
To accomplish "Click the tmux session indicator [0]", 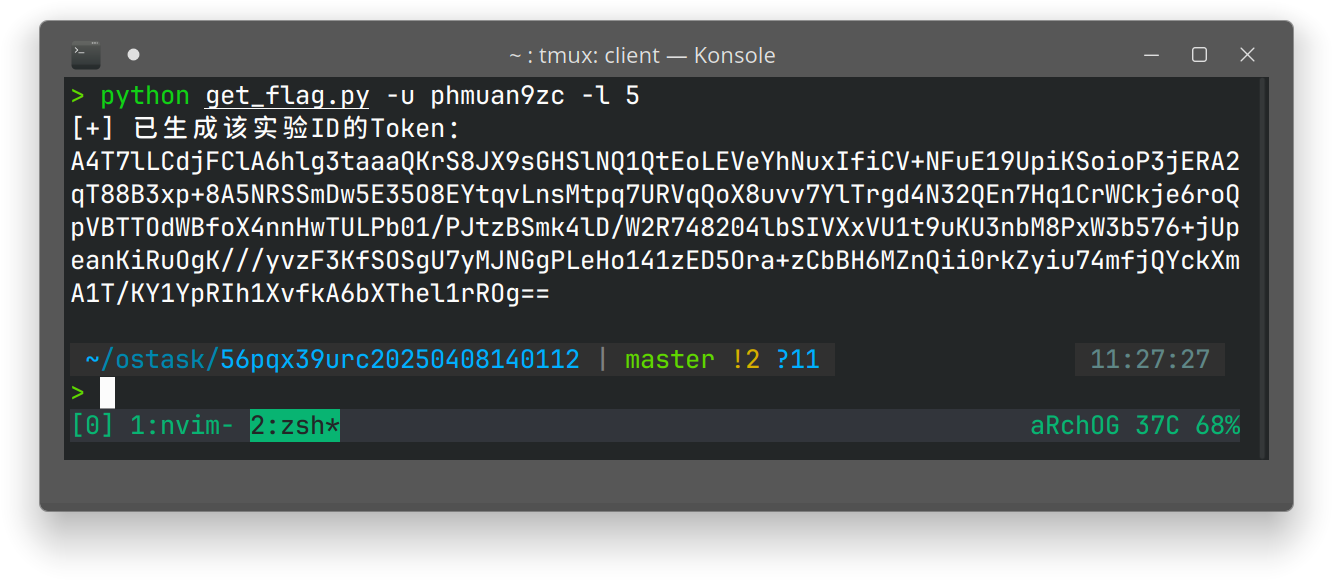I will click(x=92, y=426).
